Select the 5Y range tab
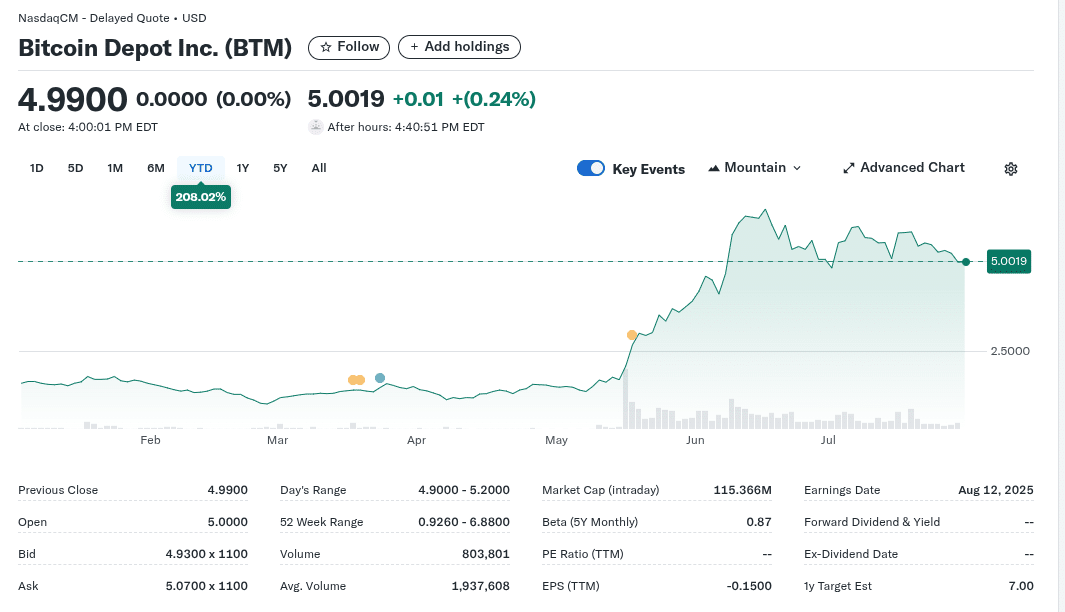Image resolution: width=1065 pixels, height=612 pixels. click(x=280, y=168)
